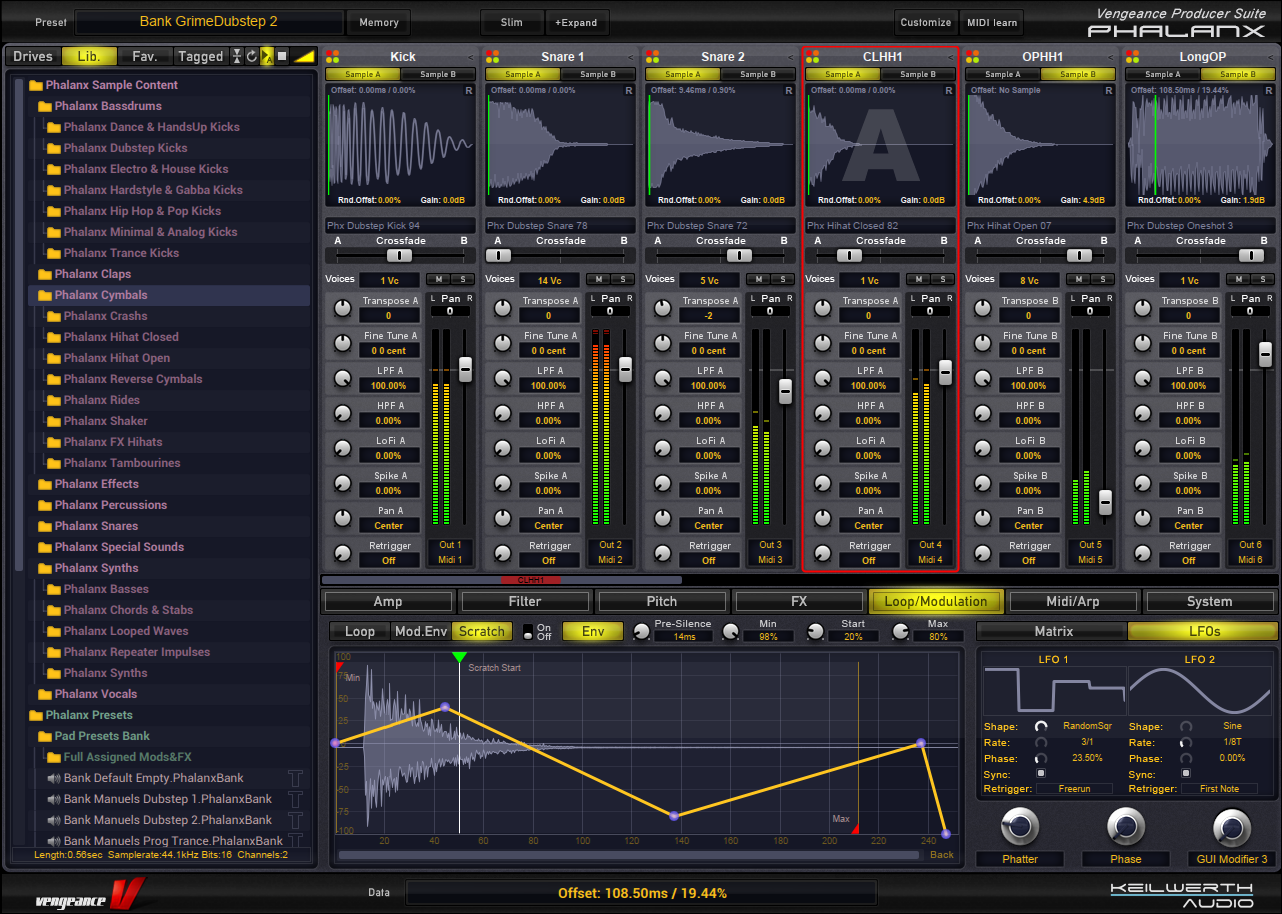This screenshot has height=914, width=1282.
Task: Click the refresh icon in browser toolbar
Action: [252, 57]
